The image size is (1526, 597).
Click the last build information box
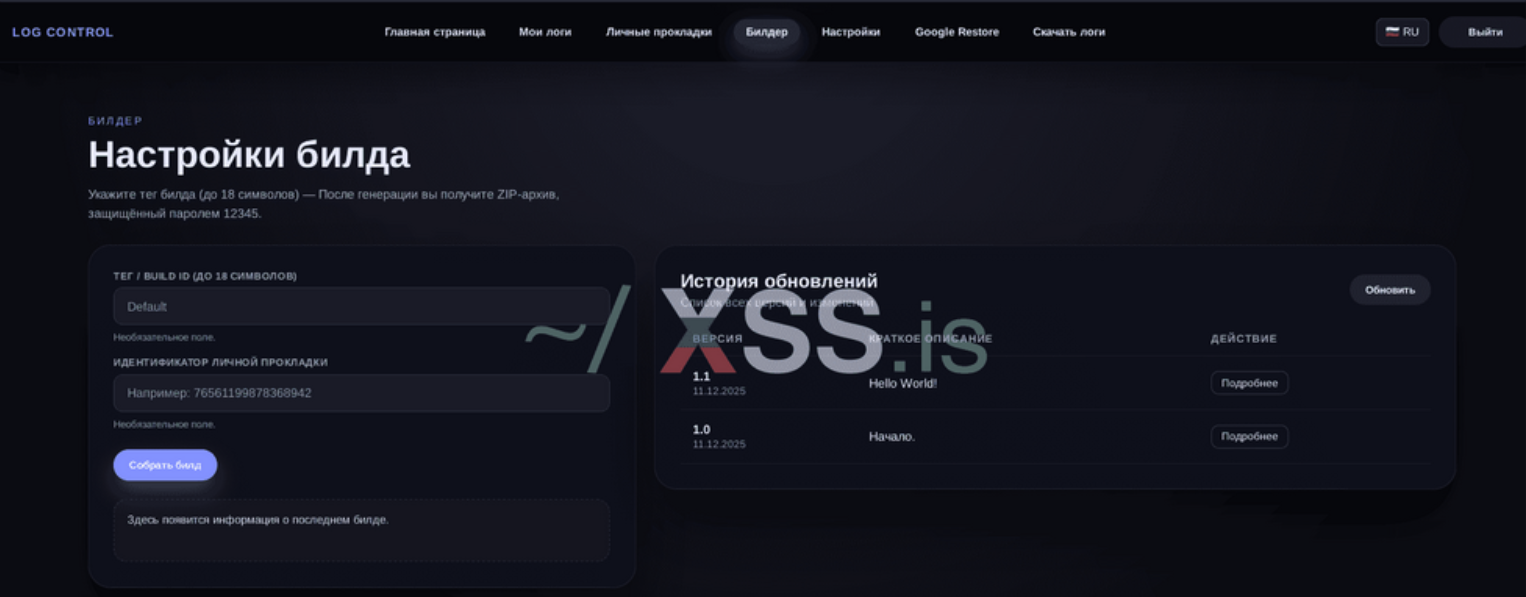(x=361, y=530)
